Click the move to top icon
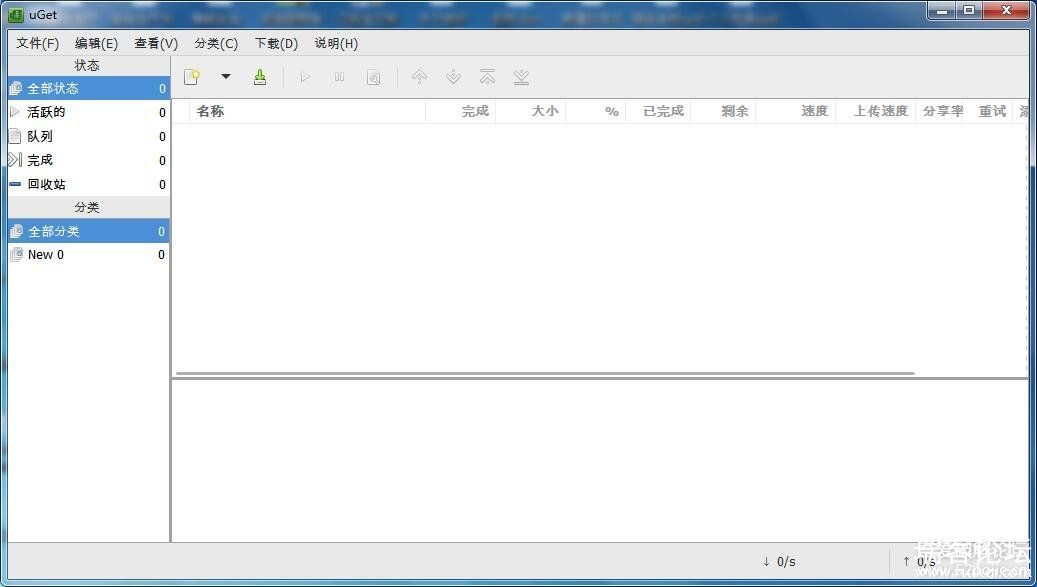Image resolution: width=1037 pixels, height=587 pixels. pos(487,77)
